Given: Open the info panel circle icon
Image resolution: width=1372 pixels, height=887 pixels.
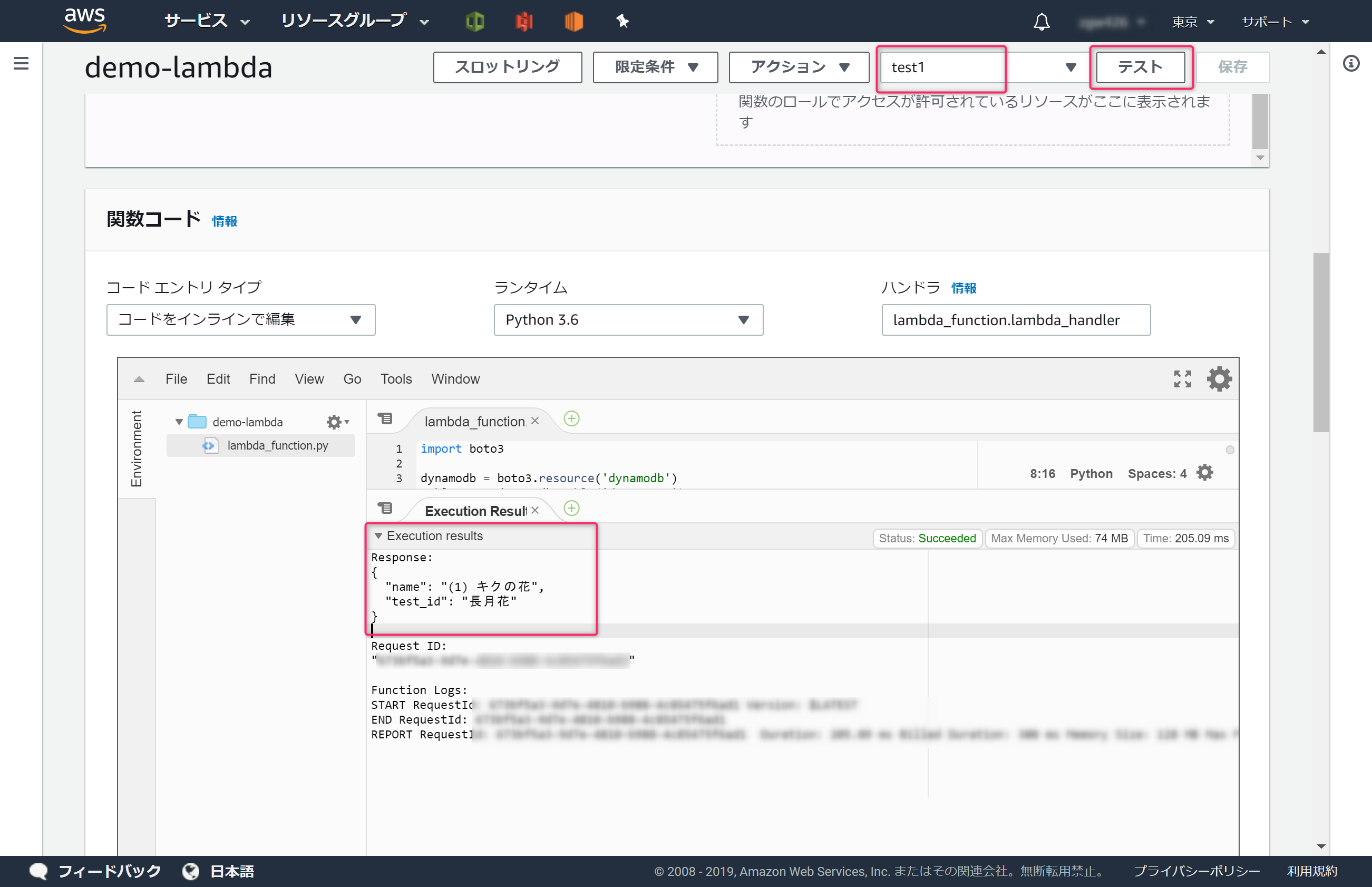Looking at the screenshot, I should click(1351, 63).
